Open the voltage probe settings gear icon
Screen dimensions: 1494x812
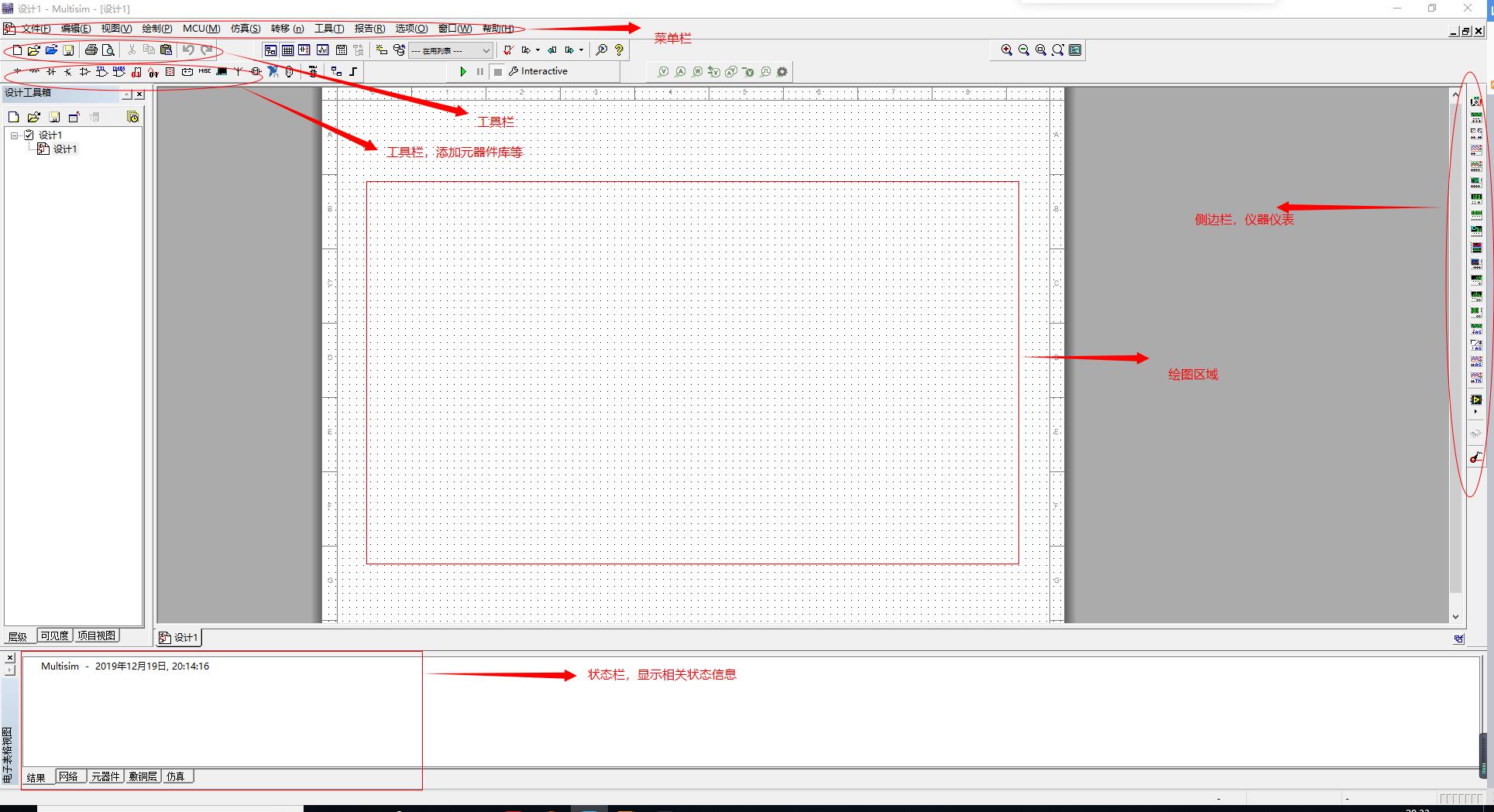(x=782, y=71)
